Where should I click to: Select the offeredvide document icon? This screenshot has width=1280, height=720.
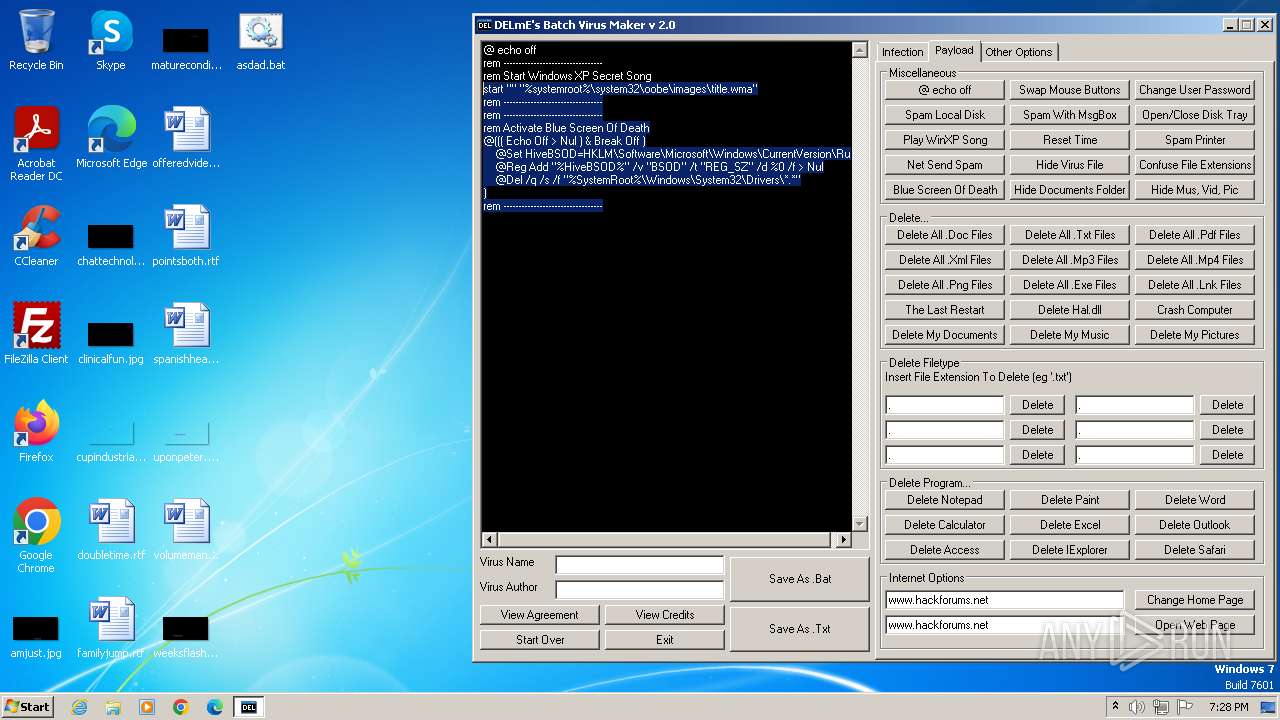point(186,138)
